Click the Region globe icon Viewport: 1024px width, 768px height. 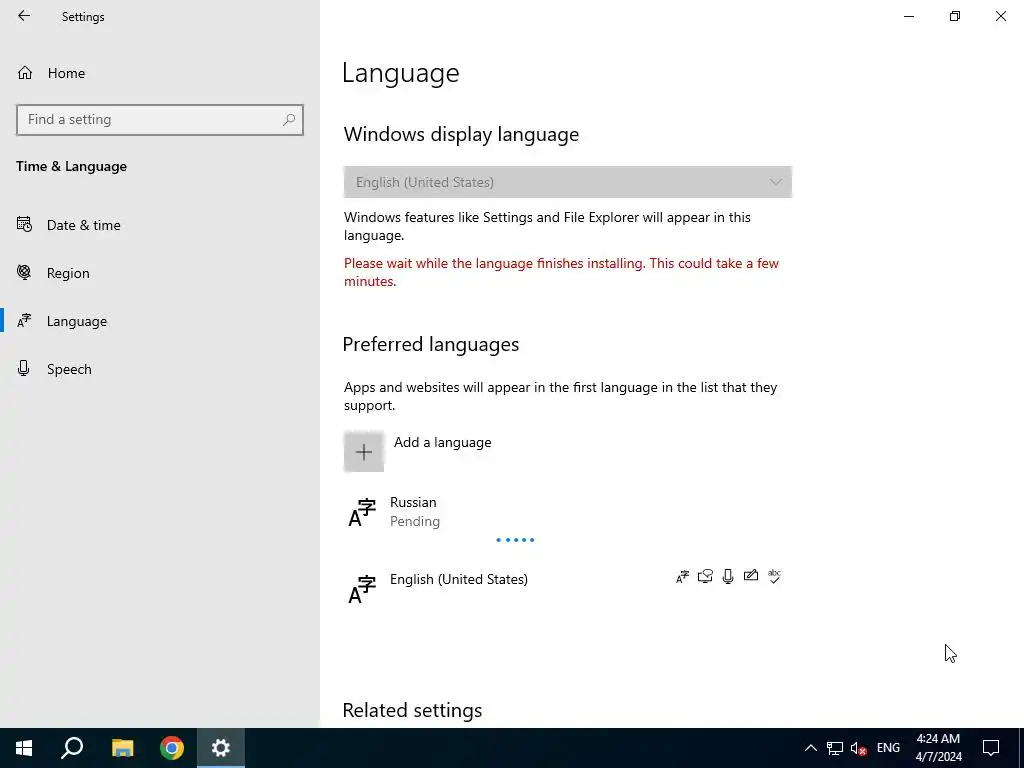tap(24, 272)
